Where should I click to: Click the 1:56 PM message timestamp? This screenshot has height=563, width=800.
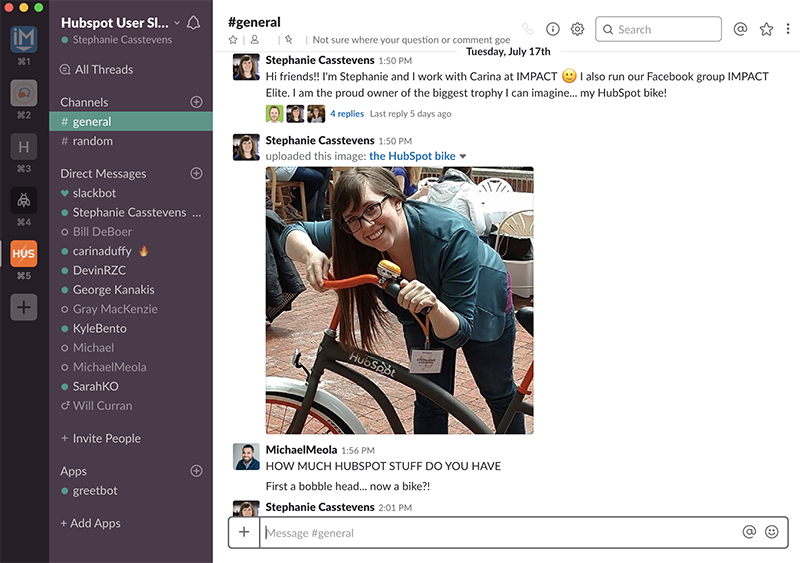tap(358, 451)
